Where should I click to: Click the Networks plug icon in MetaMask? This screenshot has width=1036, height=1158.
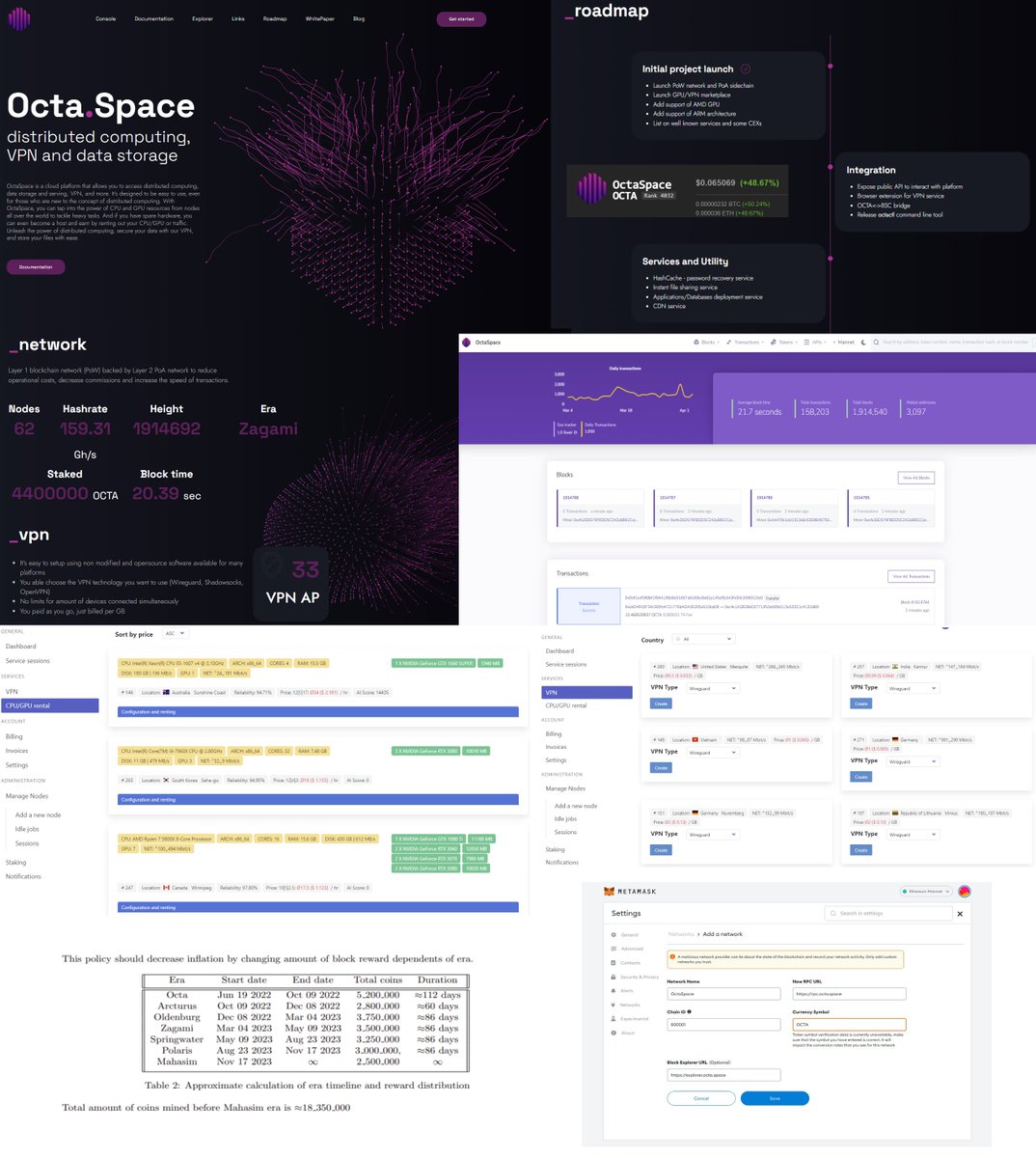pyautogui.click(x=613, y=1005)
